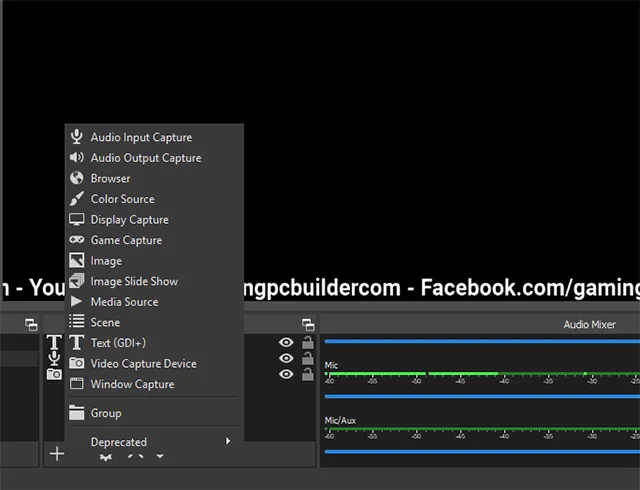Add a Browser source from the menu
This screenshot has height=490, width=640.
click(x=154, y=178)
